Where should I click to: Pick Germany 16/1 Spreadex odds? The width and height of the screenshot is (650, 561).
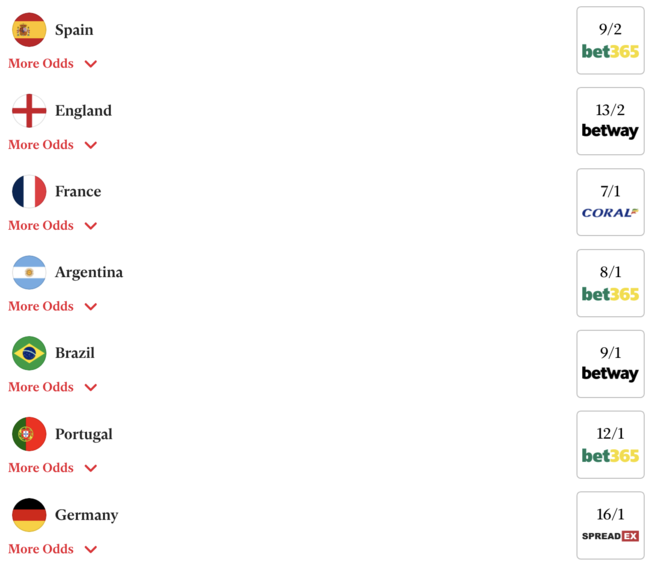610,525
